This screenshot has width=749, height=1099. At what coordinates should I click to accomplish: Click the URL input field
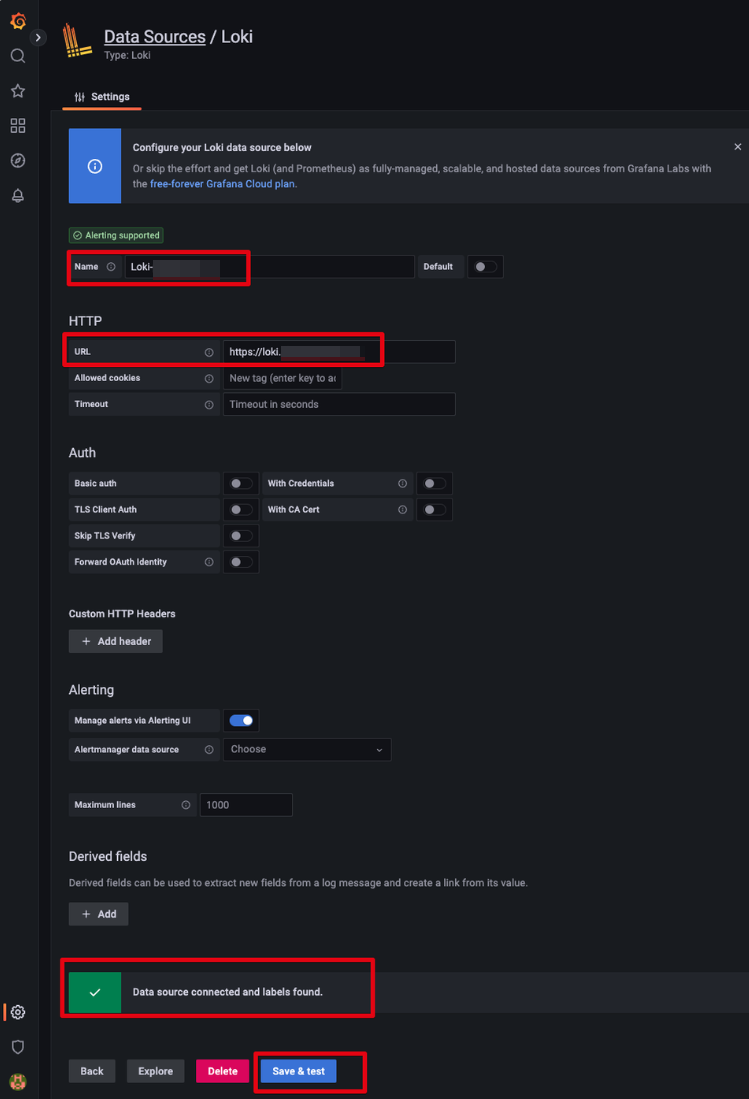click(339, 352)
